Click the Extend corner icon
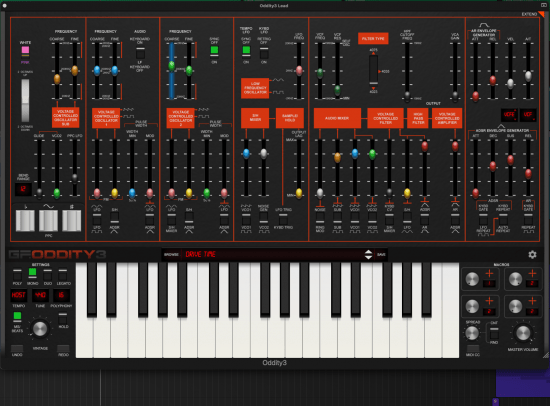 (x=541, y=14)
